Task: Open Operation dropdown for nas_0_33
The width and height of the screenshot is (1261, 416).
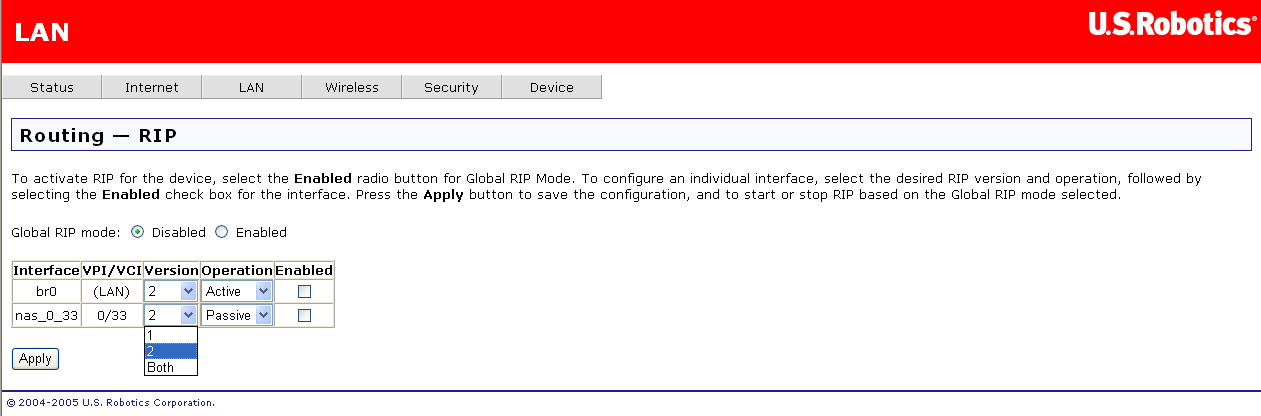Action: click(x=237, y=315)
